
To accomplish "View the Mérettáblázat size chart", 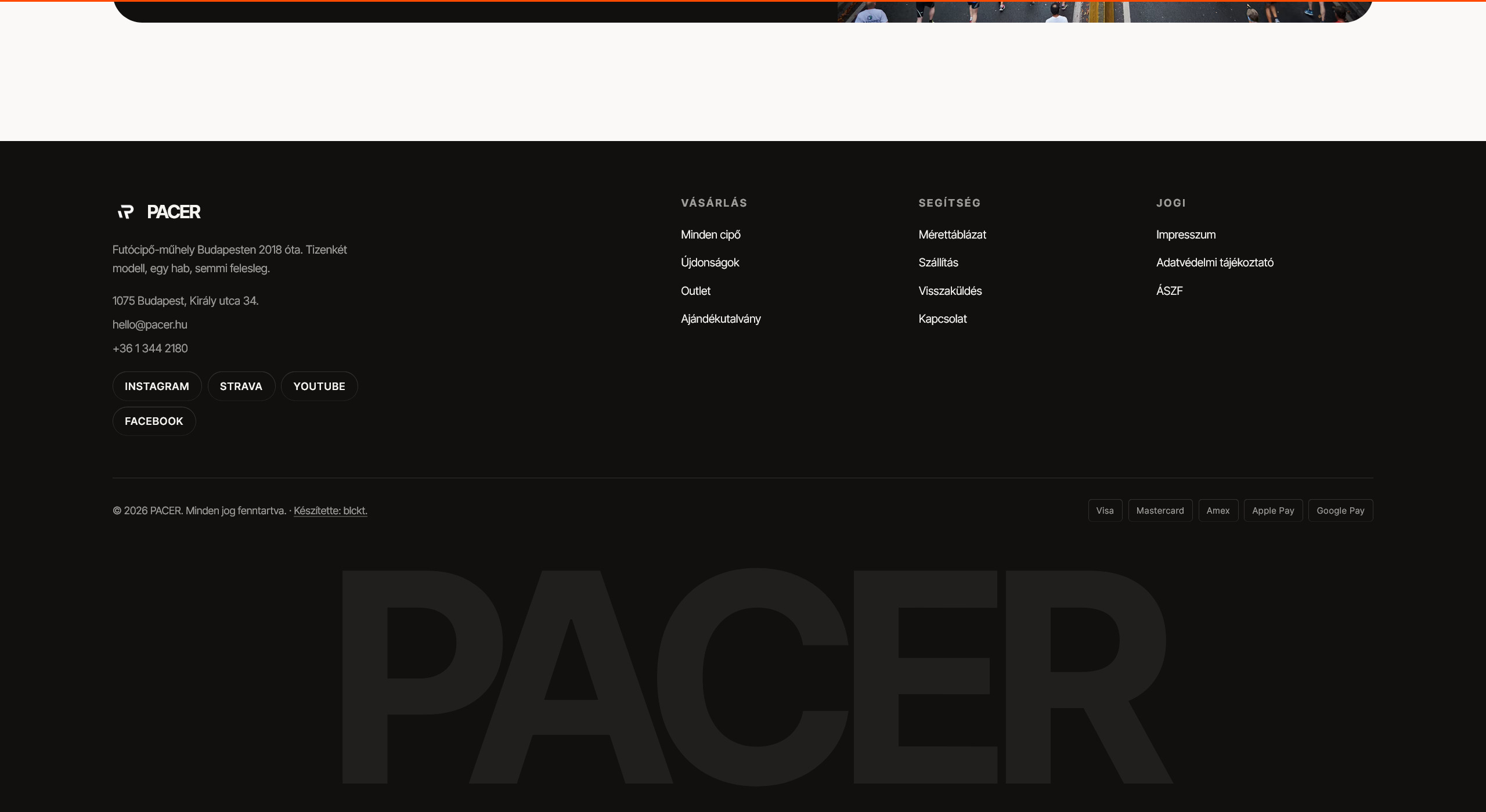I will [x=952, y=234].
